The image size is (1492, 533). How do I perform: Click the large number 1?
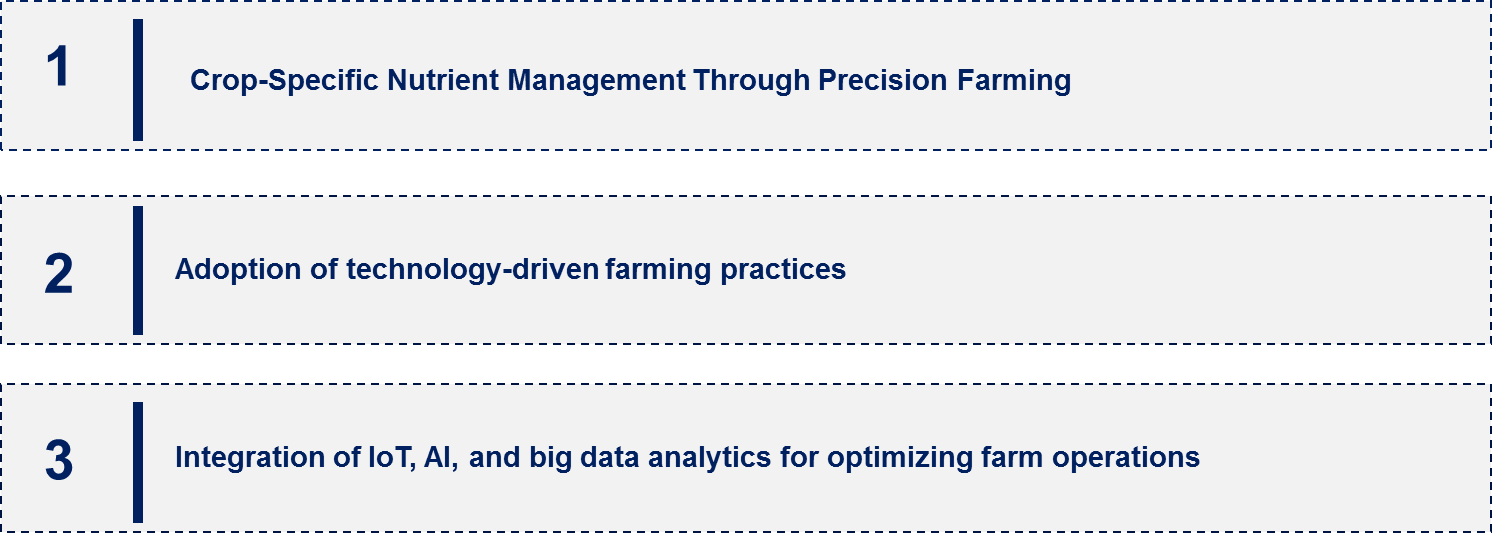[x=57, y=69]
